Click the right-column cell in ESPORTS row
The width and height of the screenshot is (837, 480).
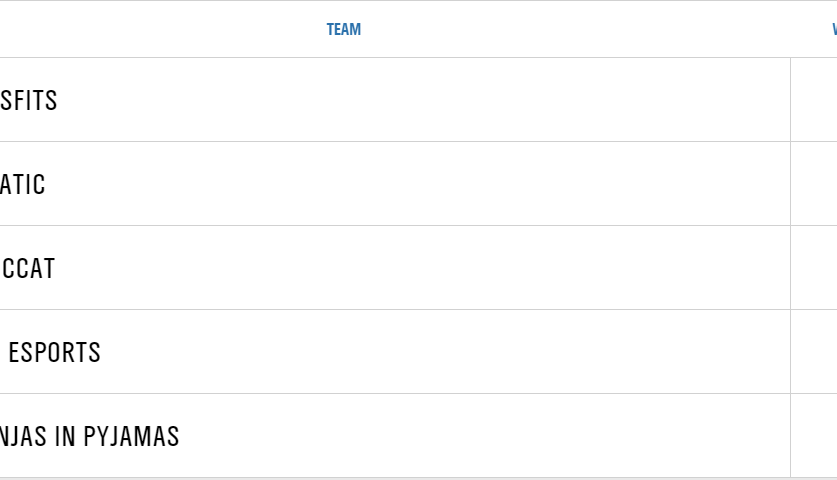tap(814, 352)
